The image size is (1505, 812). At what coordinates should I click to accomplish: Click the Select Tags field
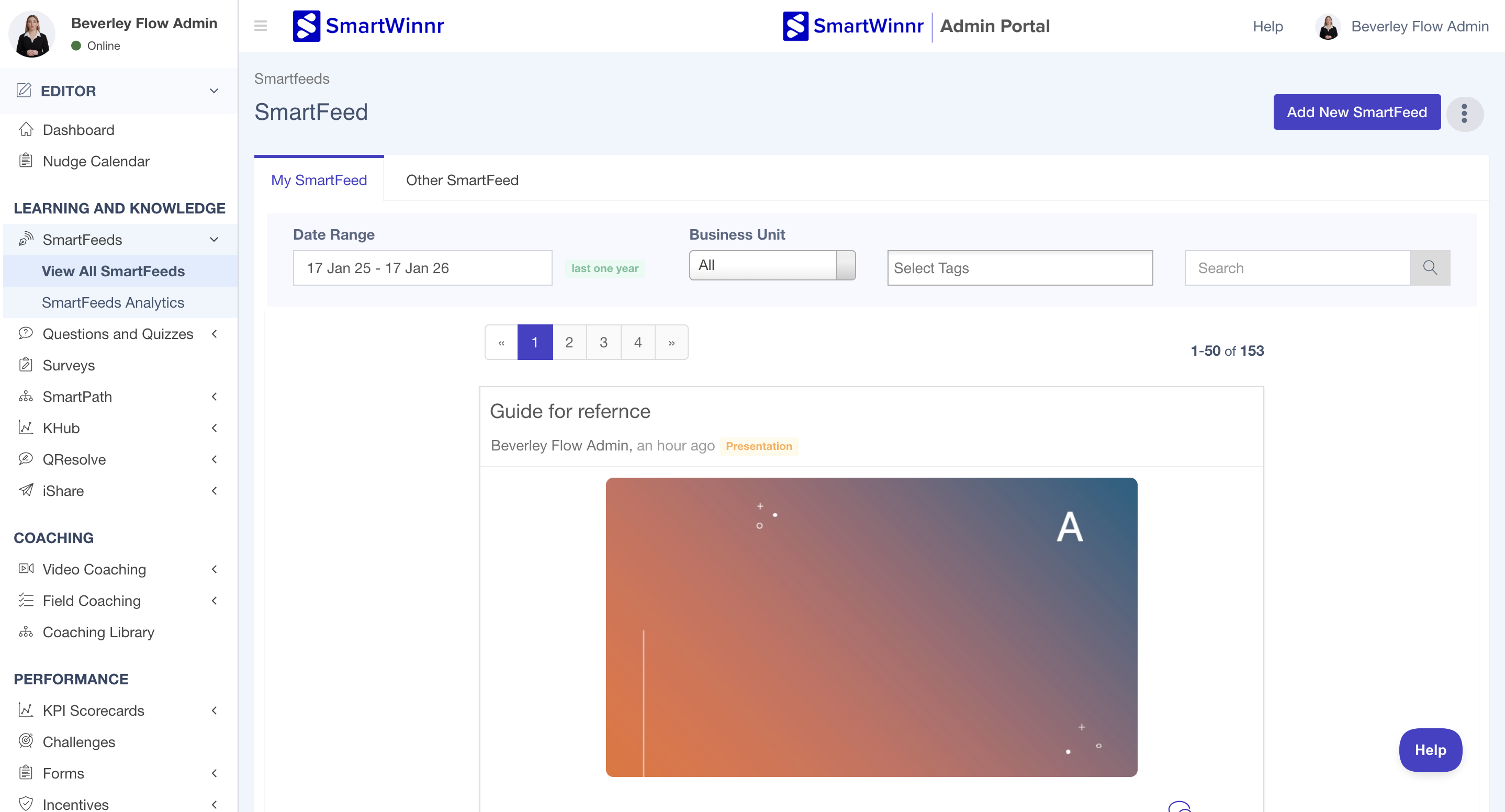pyautogui.click(x=1019, y=267)
